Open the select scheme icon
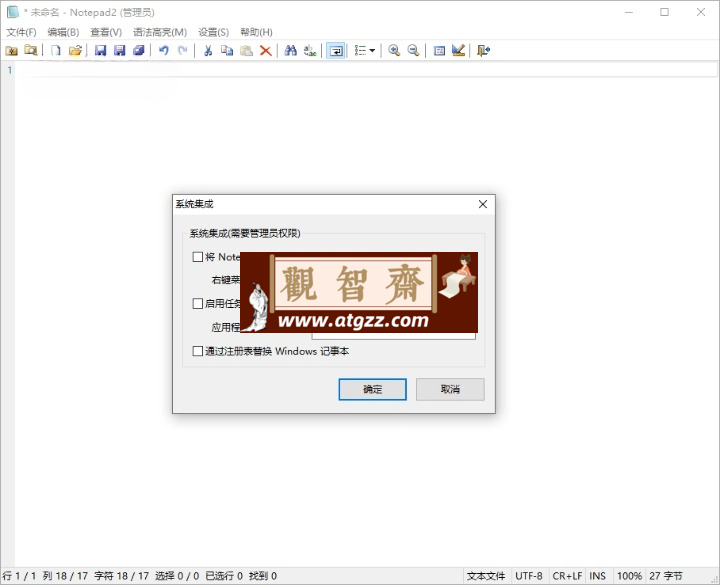 pyautogui.click(x=439, y=51)
